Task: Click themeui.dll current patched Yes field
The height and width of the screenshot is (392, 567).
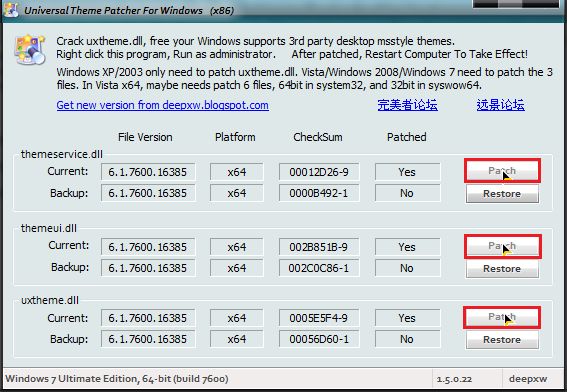Action: tap(408, 247)
